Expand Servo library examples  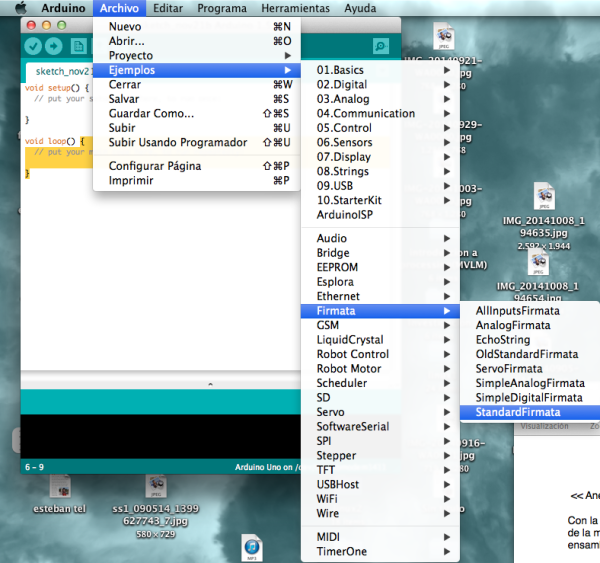pyautogui.click(x=380, y=412)
